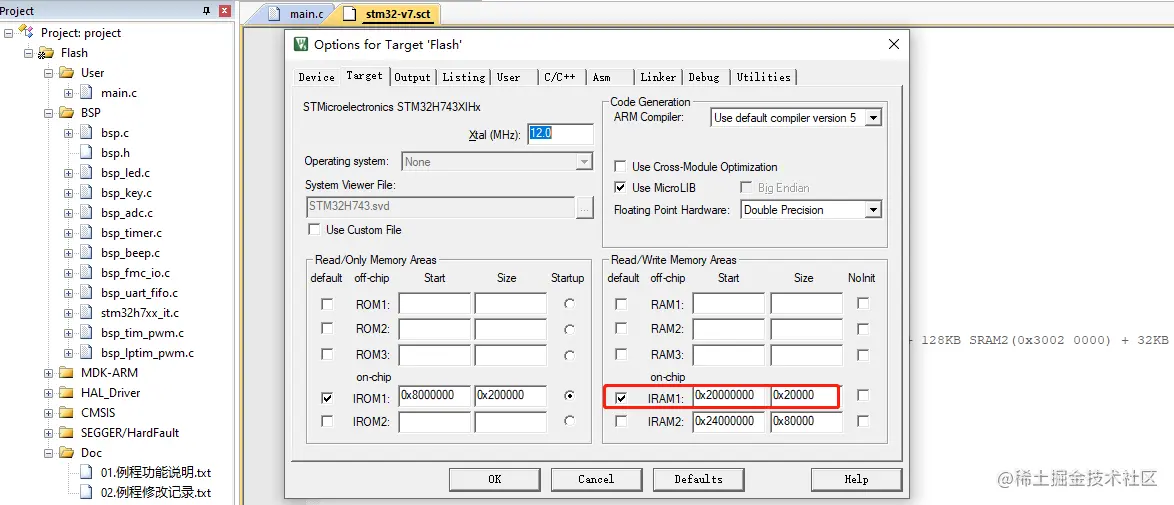1174x505 pixels.
Task: Select 02.例程修改记录.txt in tree
Action: click(x=156, y=492)
